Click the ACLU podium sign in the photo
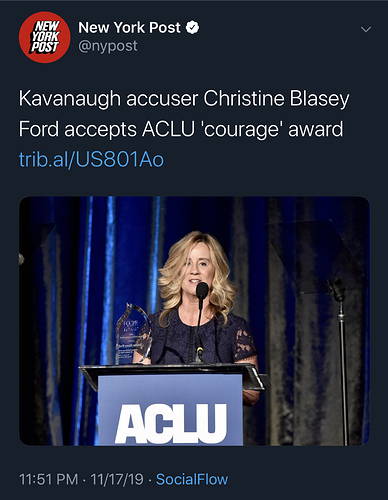The image size is (388, 500). pyautogui.click(x=170, y=410)
